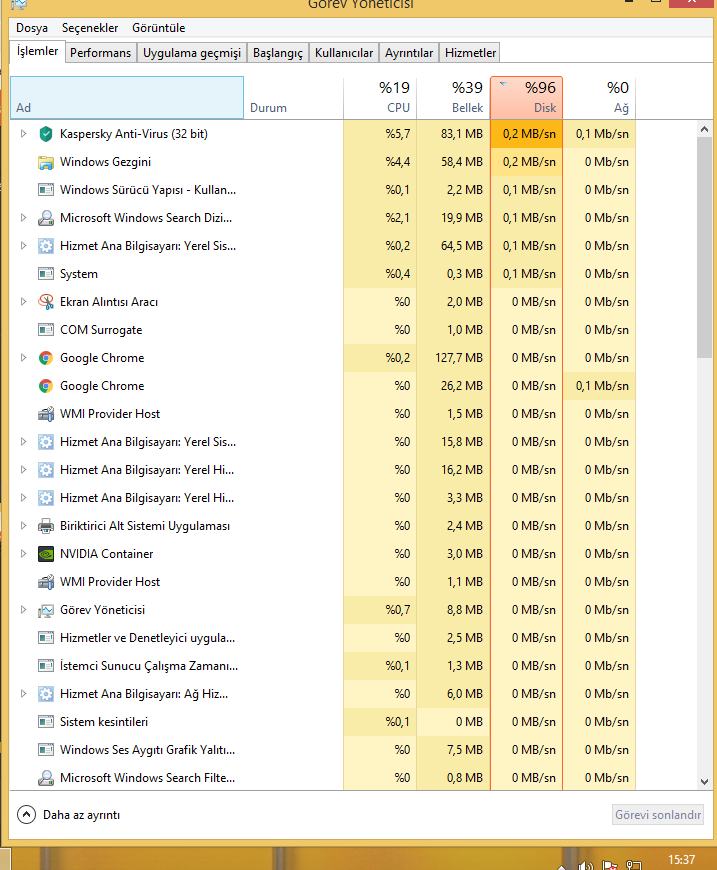Click the 58,4 MB value of Windows Gezgini
Image resolution: width=717 pixels, height=870 pixels.
tap(462, 162)
